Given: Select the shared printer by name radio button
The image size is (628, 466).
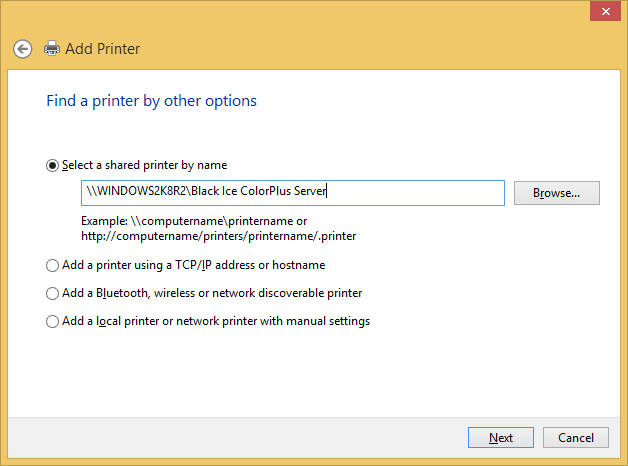Looking at the screenshot, I should [52, 165].
